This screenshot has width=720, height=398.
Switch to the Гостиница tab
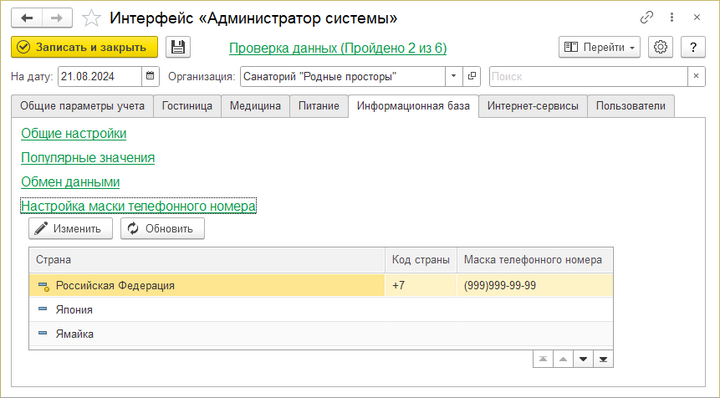click(187, 106)
